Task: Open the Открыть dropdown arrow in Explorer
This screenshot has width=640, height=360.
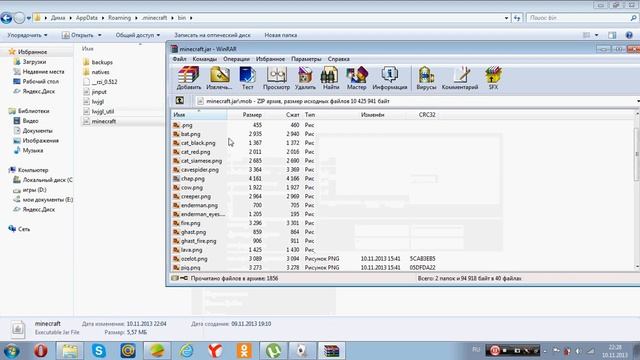Action: tap(100, 35)
